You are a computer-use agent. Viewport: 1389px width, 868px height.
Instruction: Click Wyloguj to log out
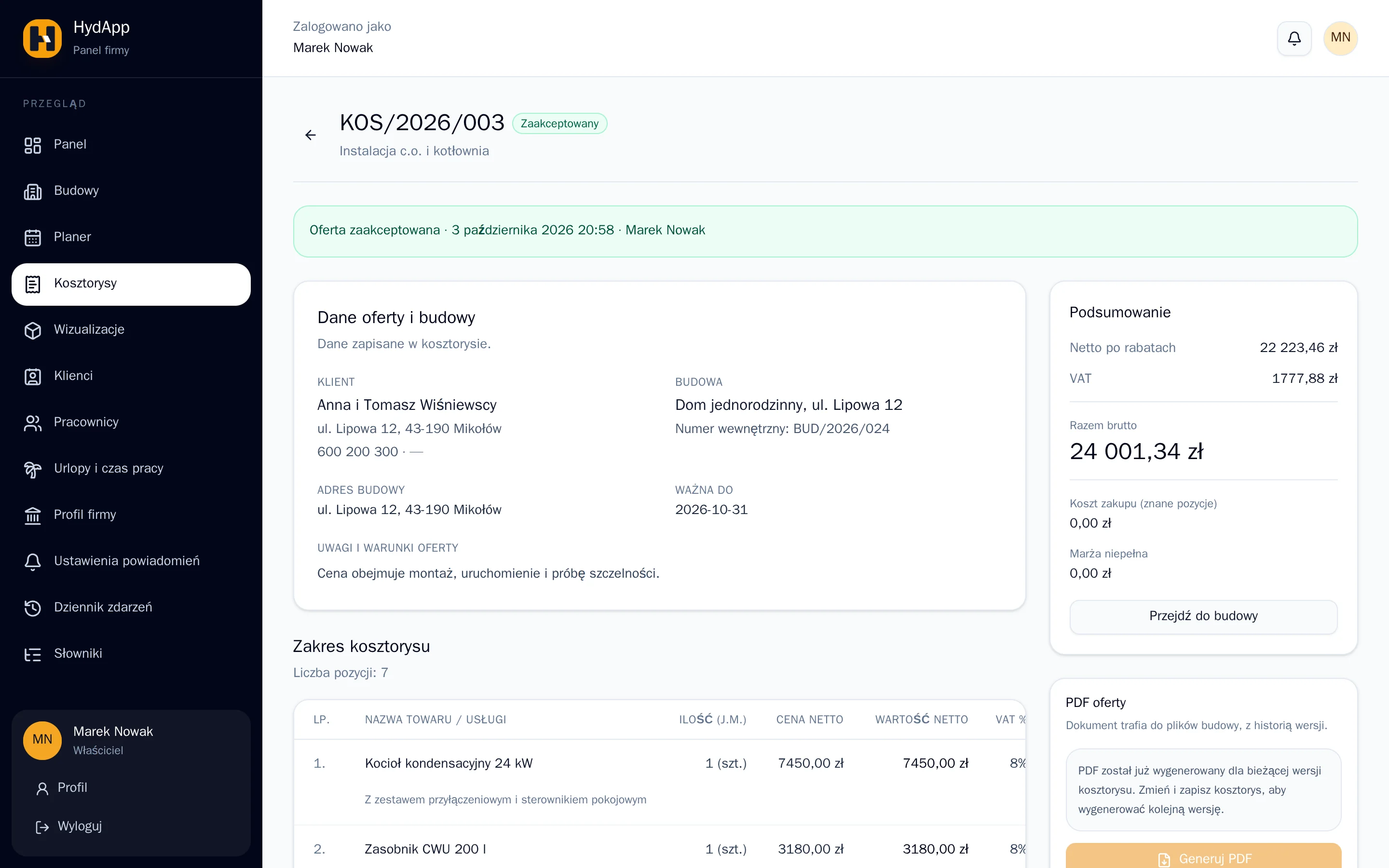click(131, 827)
